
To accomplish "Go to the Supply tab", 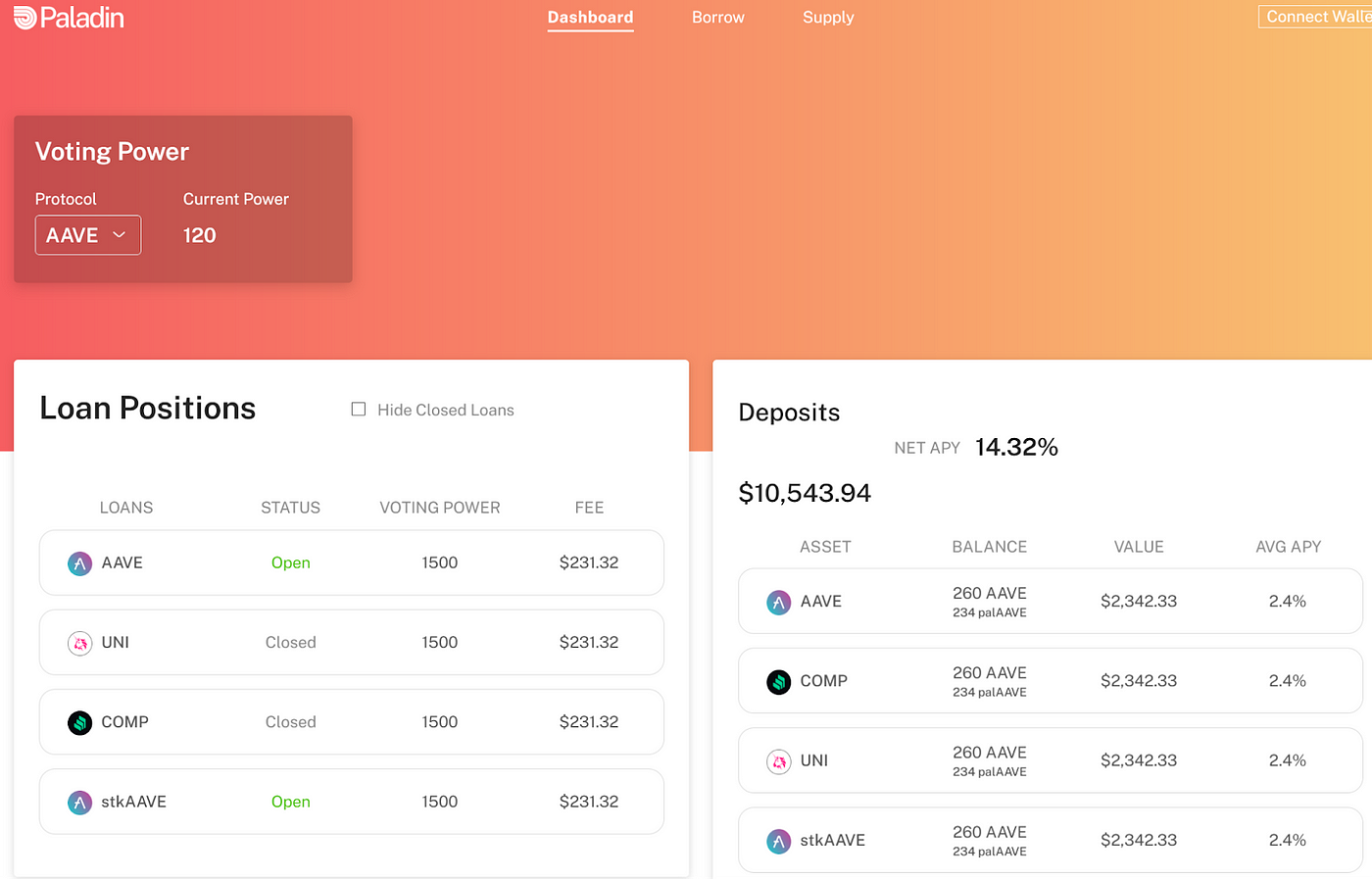I will tap(828, 18).
